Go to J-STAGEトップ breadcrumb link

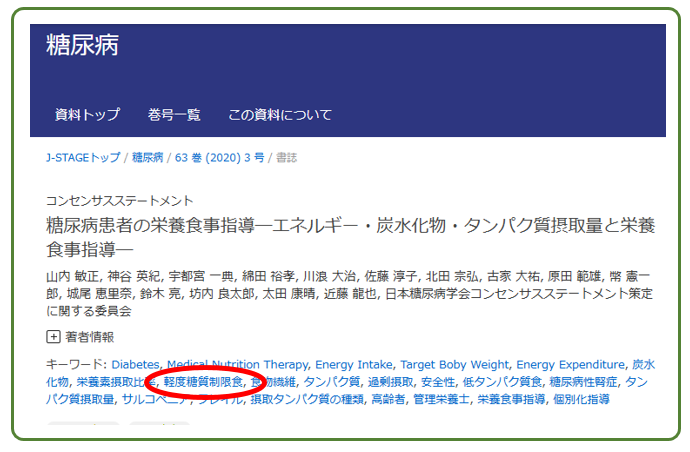[x=83, y=158]
